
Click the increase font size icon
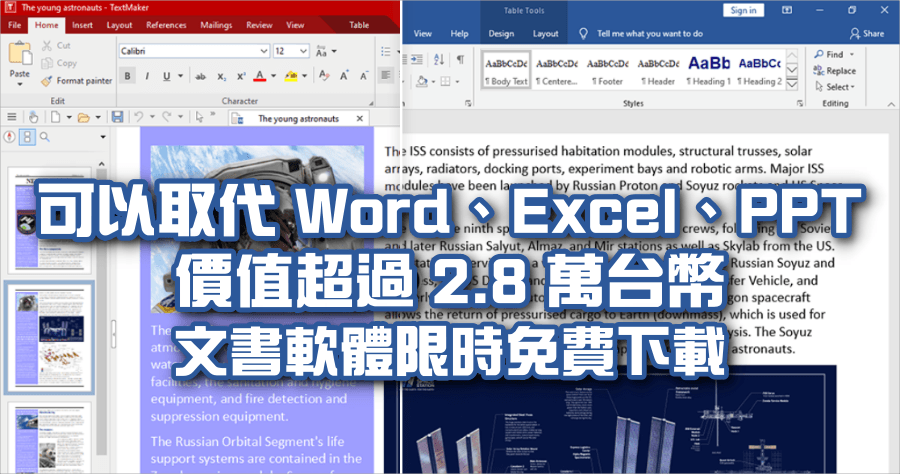(344, 76)
